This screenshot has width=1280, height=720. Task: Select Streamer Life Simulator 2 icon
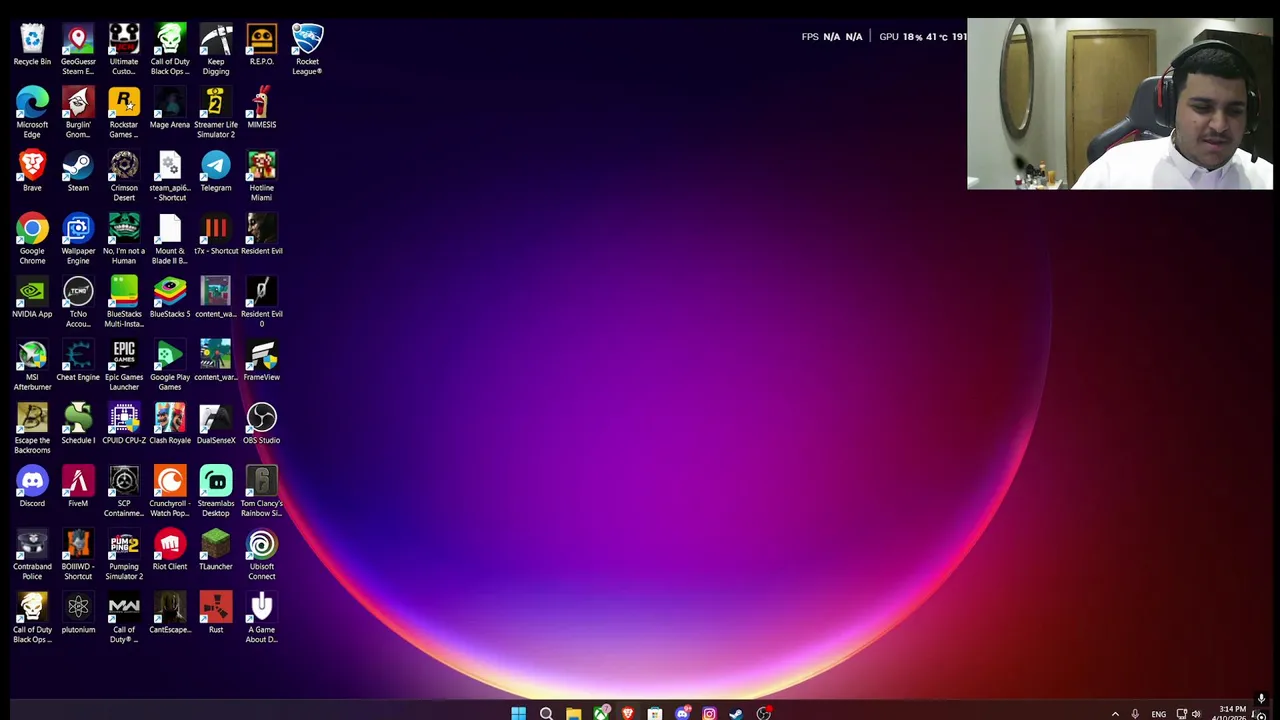[x=216, y=113]
